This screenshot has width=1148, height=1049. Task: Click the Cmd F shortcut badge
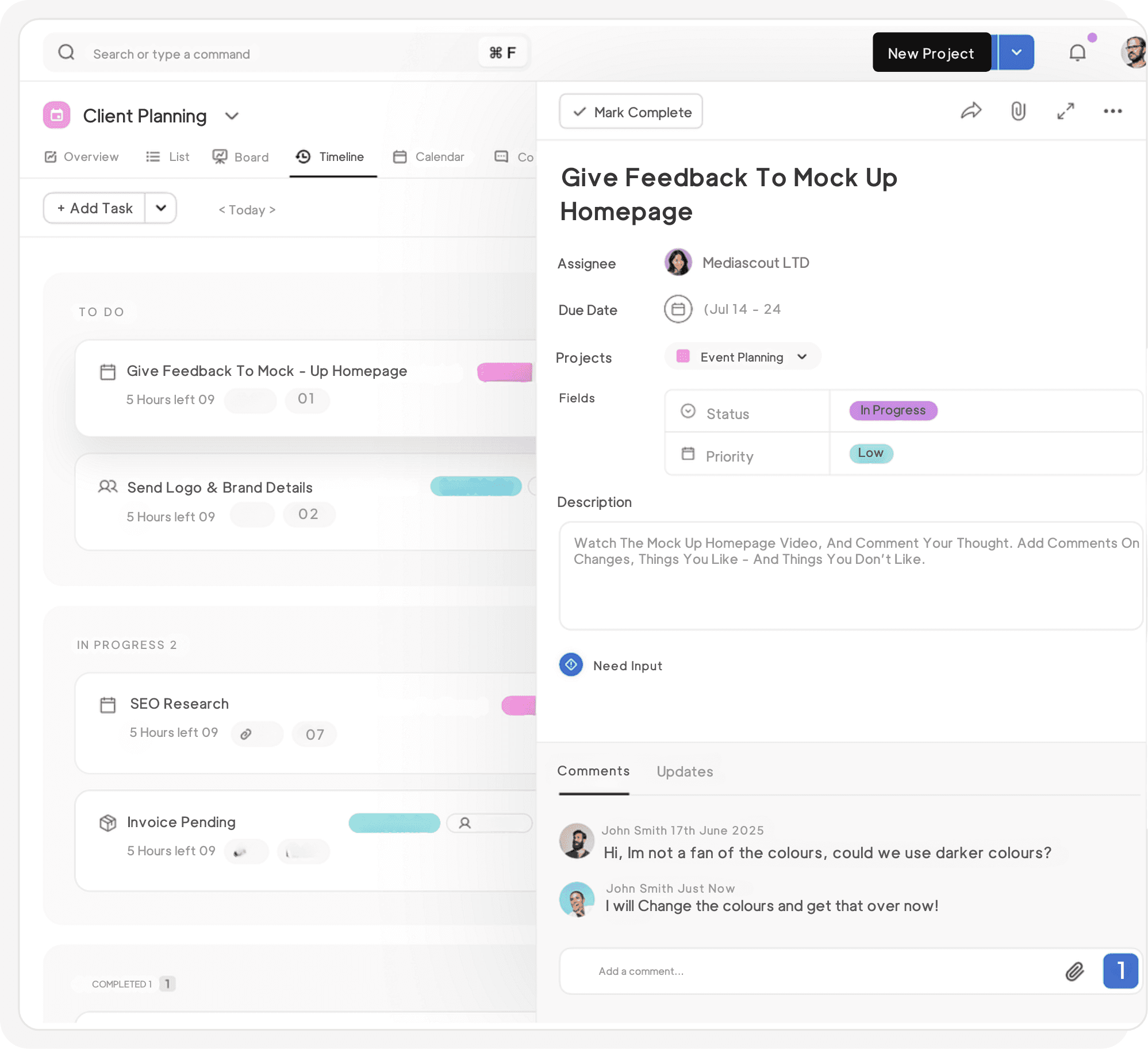(503, 53)
